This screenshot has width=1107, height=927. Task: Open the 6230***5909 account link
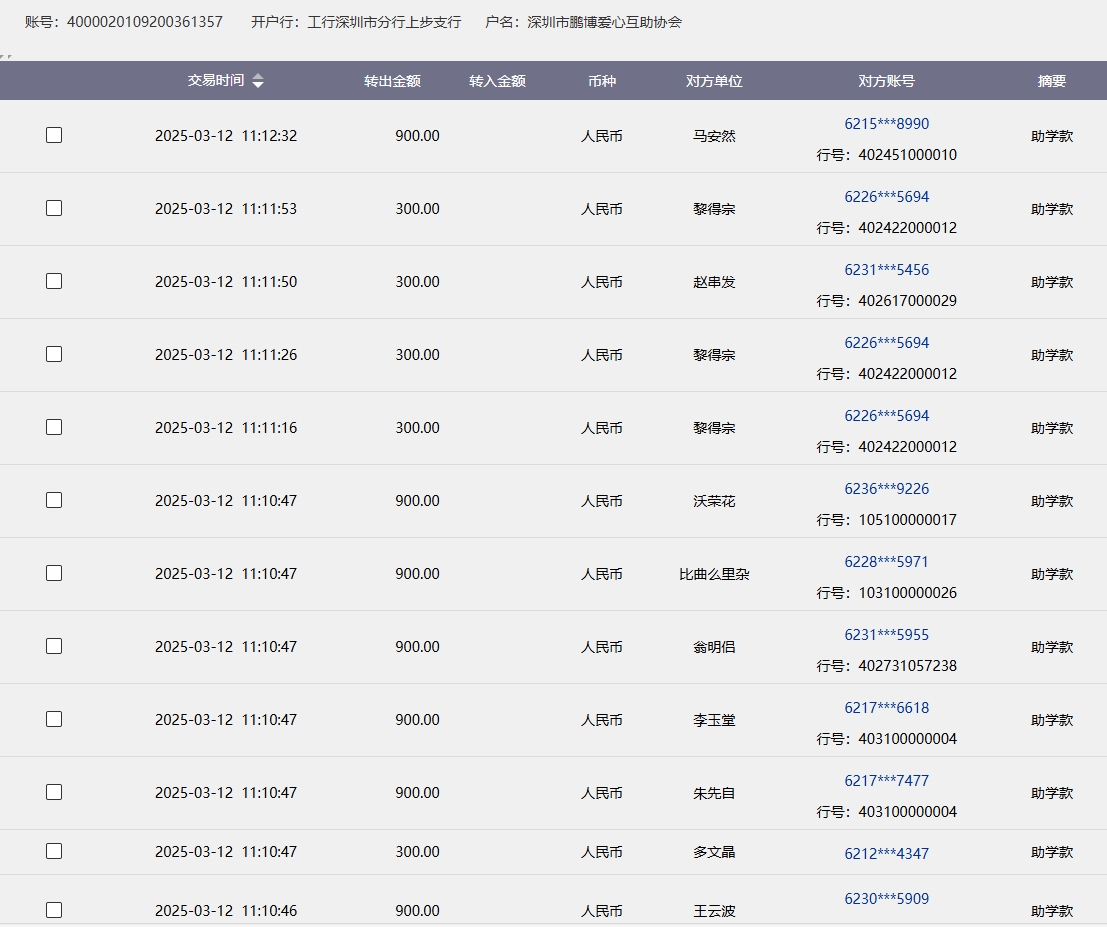tap(886, 899)
